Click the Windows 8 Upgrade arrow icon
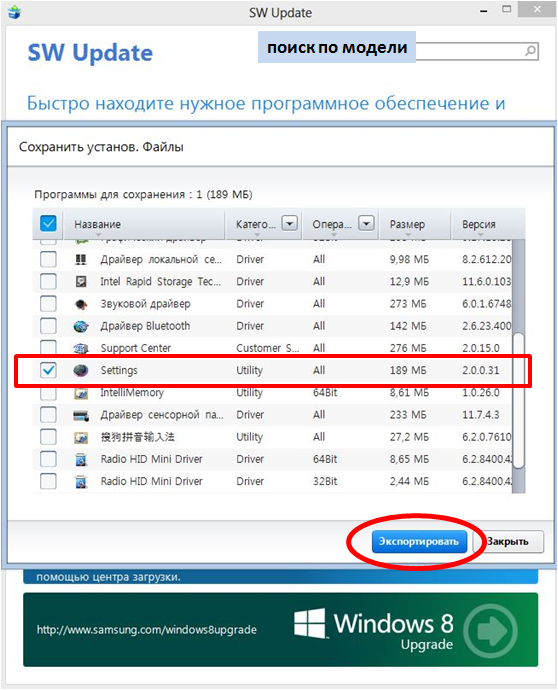558x690 pixels. 491,630
